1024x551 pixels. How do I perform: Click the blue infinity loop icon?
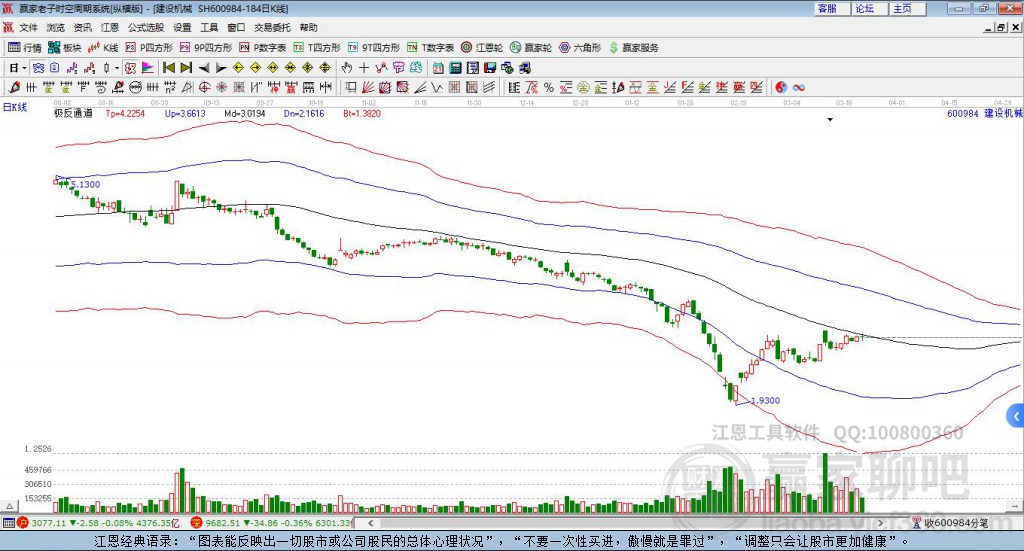798,87
